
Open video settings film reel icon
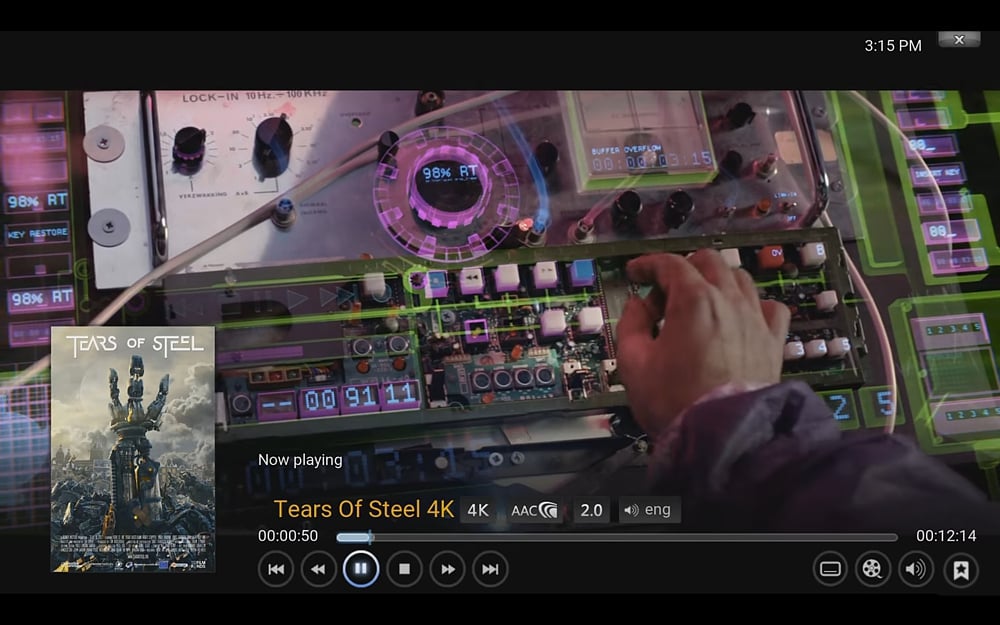(x=872, y=569)
